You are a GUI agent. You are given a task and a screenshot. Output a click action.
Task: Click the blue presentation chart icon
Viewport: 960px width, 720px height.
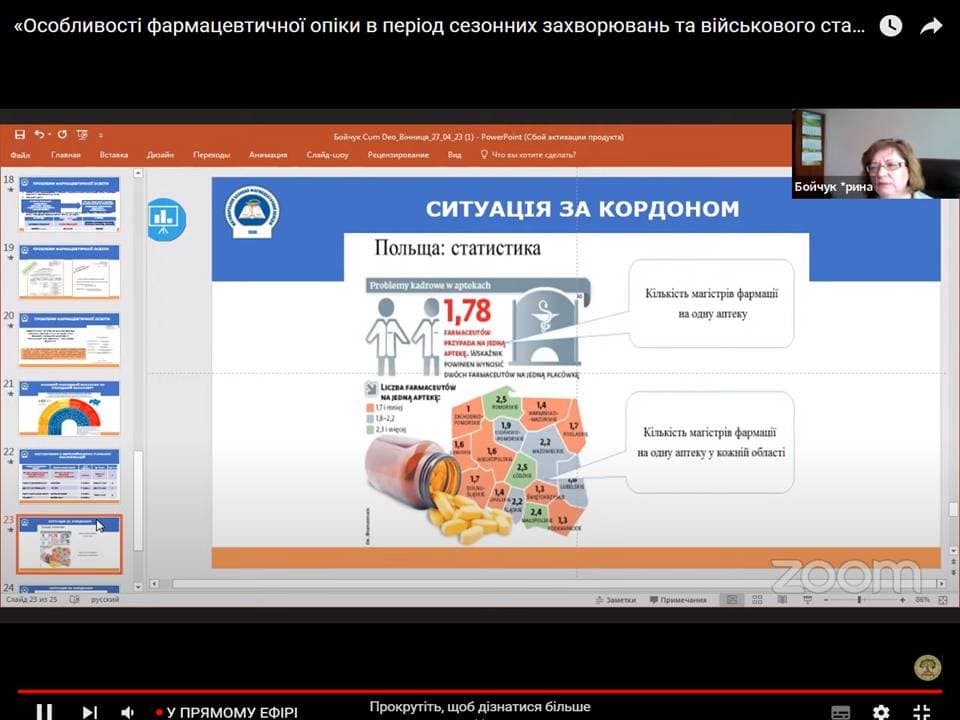[x=166, y=219]
